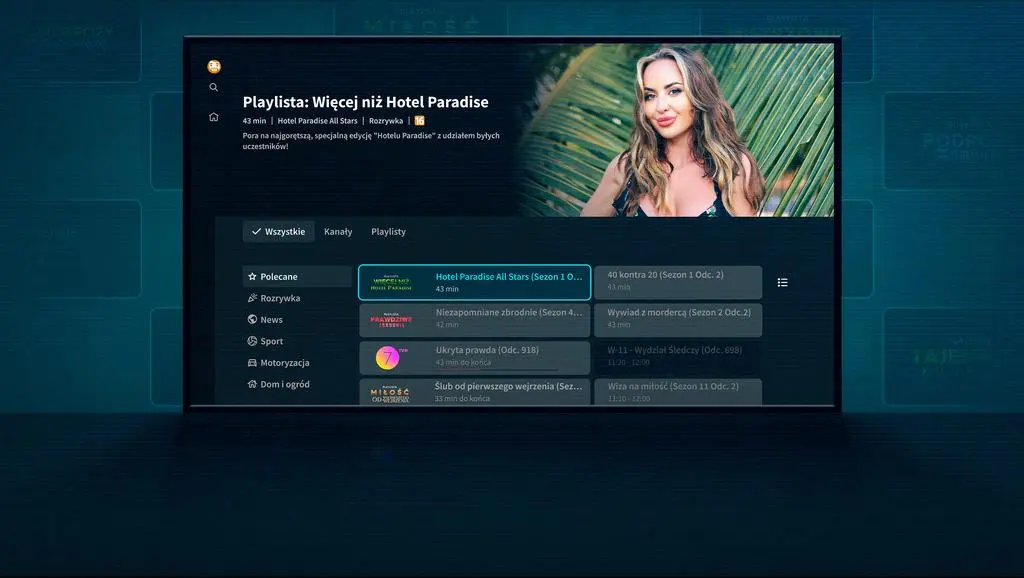Image resolution: width=1024 pixels, height=578 pixels.
Task: Click the star icon beside Polecane
Action: tap(252, 277)
